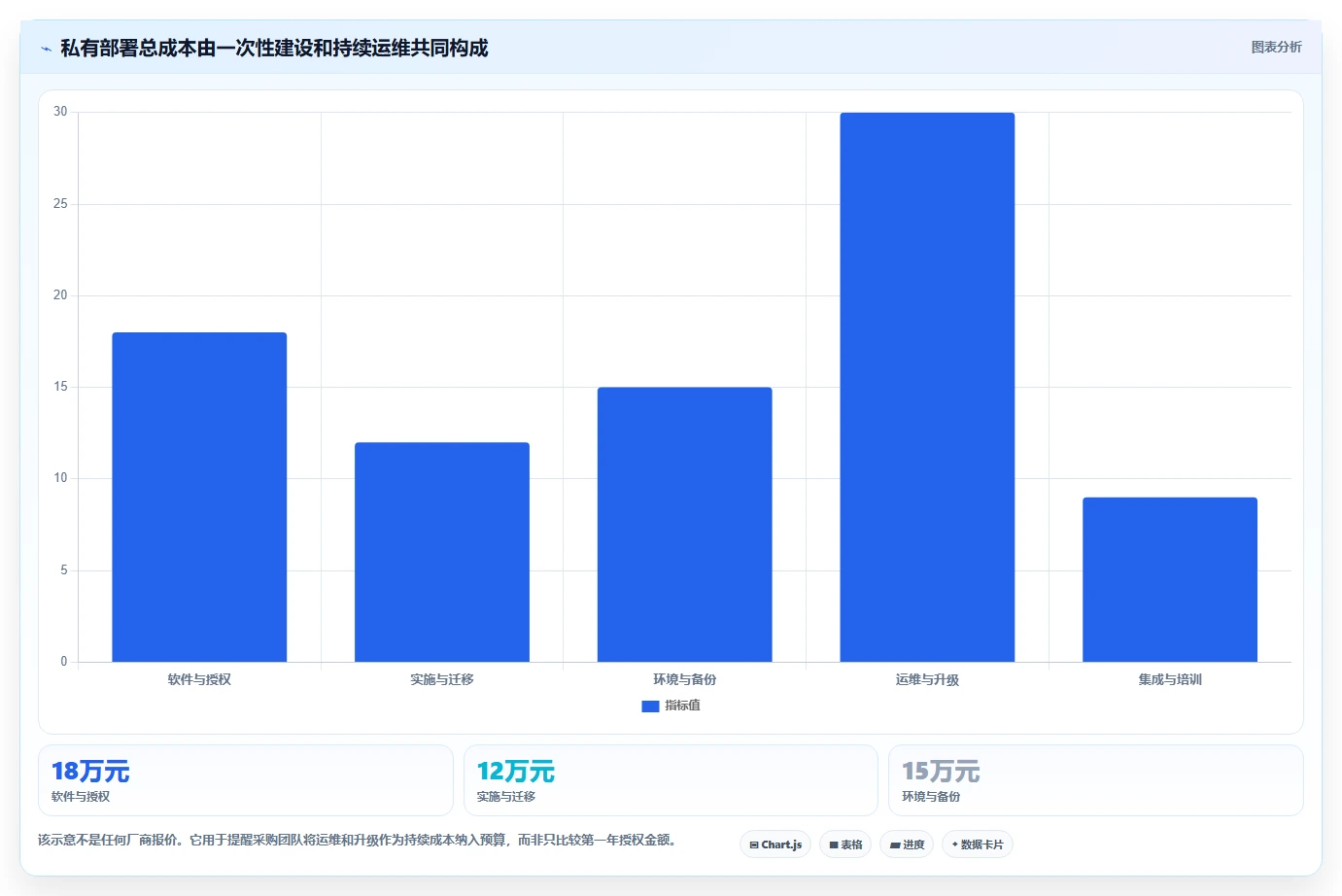The height and width of the screenshot is (896, 1342).
Task: Click the y-axis value 30
Action: pos(60,112)
